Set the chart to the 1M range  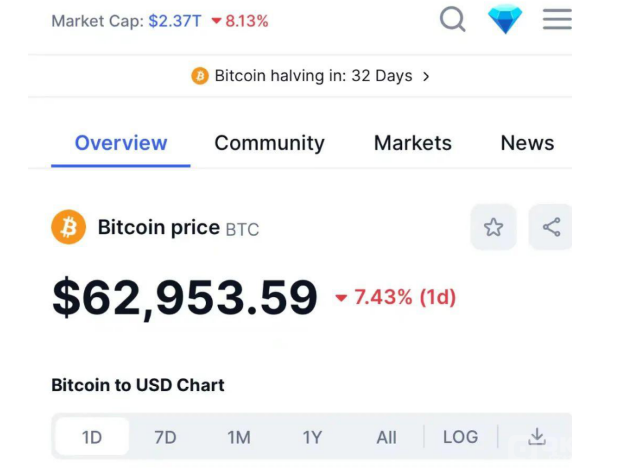(239, 437)
